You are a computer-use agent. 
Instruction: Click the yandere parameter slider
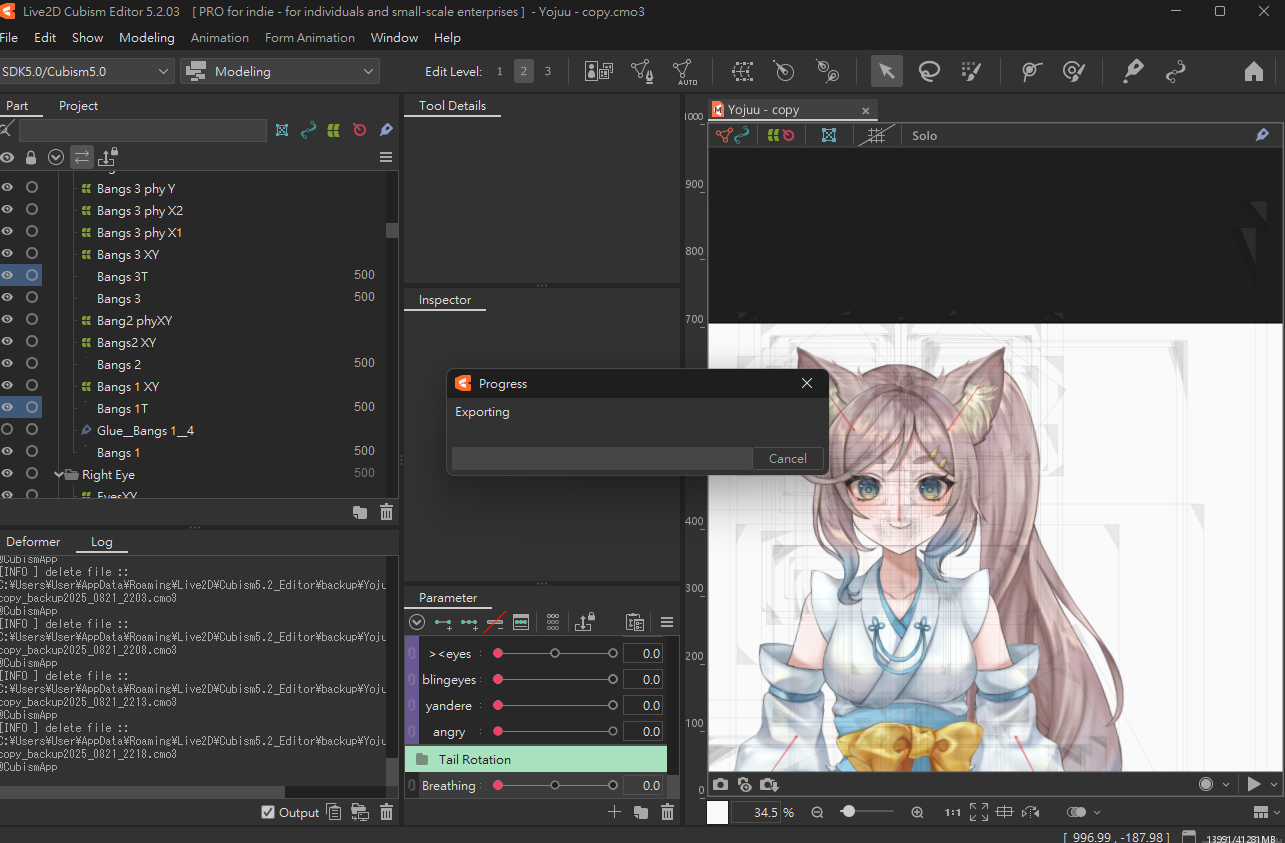(555, 705)
